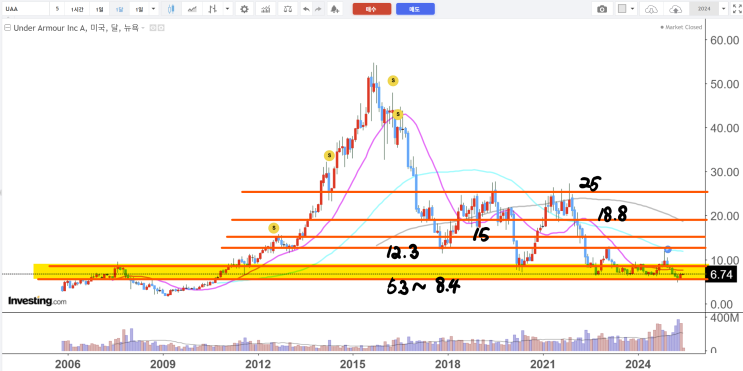Select the highlighted 1달 interval
Screen dimensions: 743x371
(119, 9)
